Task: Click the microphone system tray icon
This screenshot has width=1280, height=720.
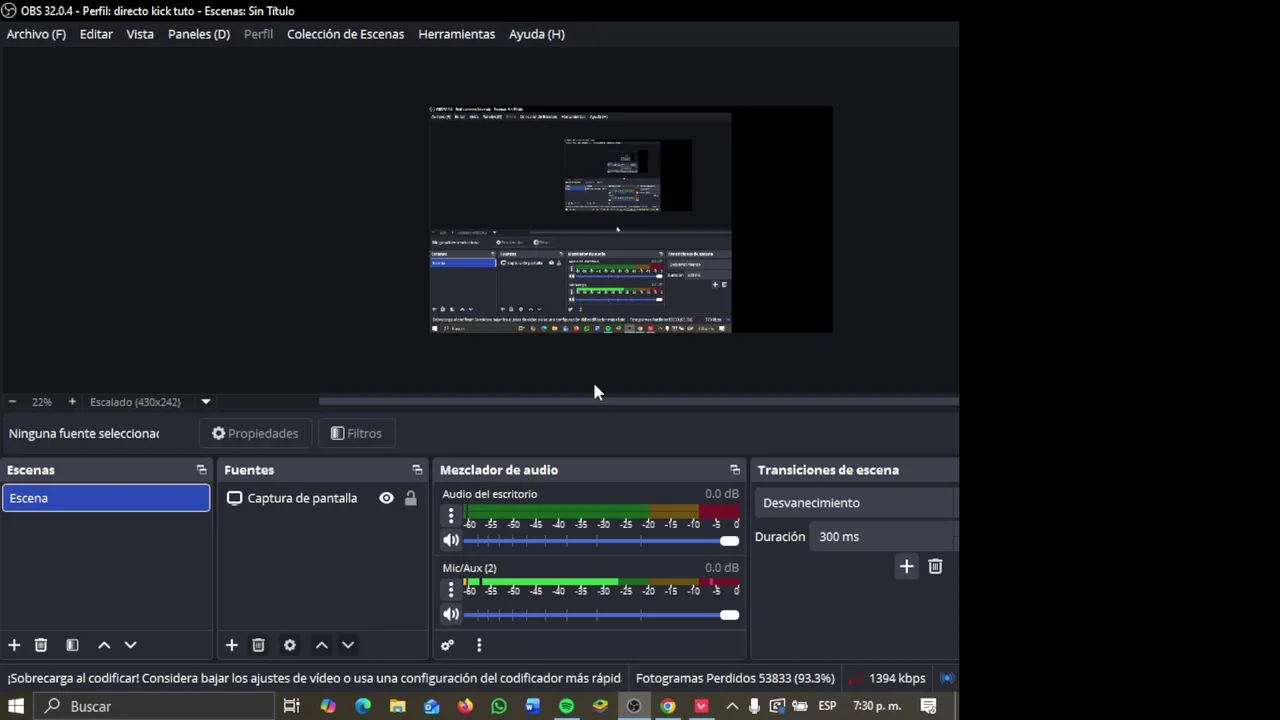Action: (x=754, y=706)
